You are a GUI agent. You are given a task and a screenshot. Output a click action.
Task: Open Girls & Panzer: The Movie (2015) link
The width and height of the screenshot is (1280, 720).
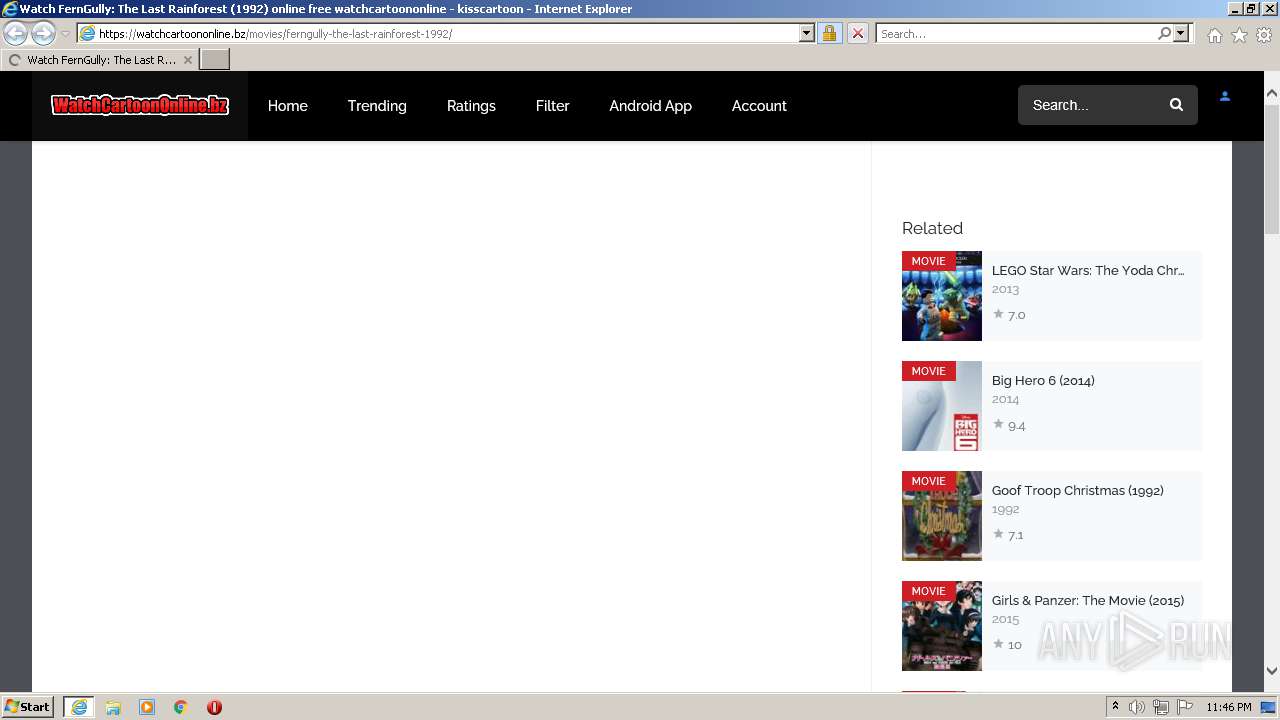[1088, 600]
